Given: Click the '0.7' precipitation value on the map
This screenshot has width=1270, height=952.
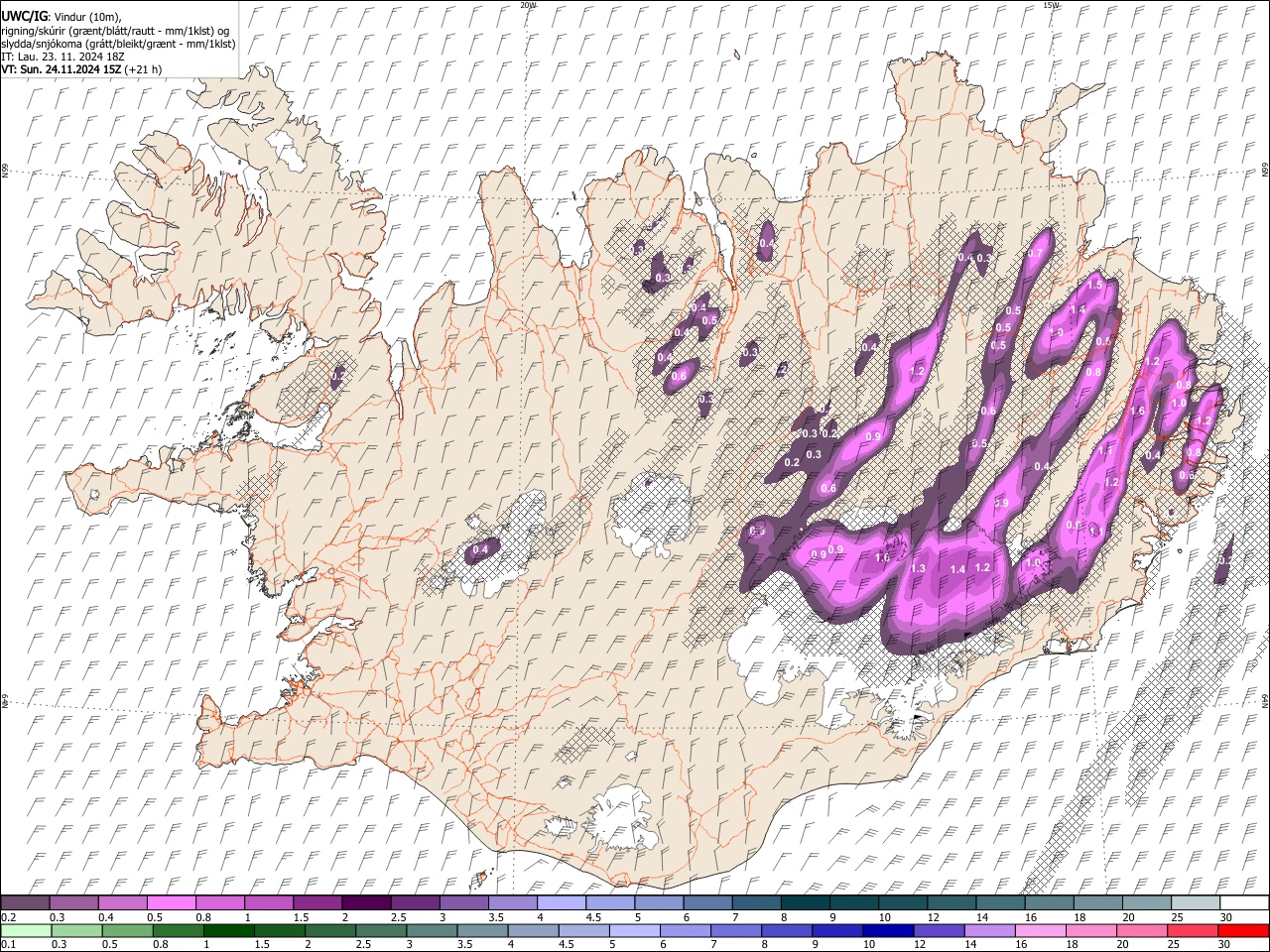Looking at the screenshot, I should tap(1035, 254).
